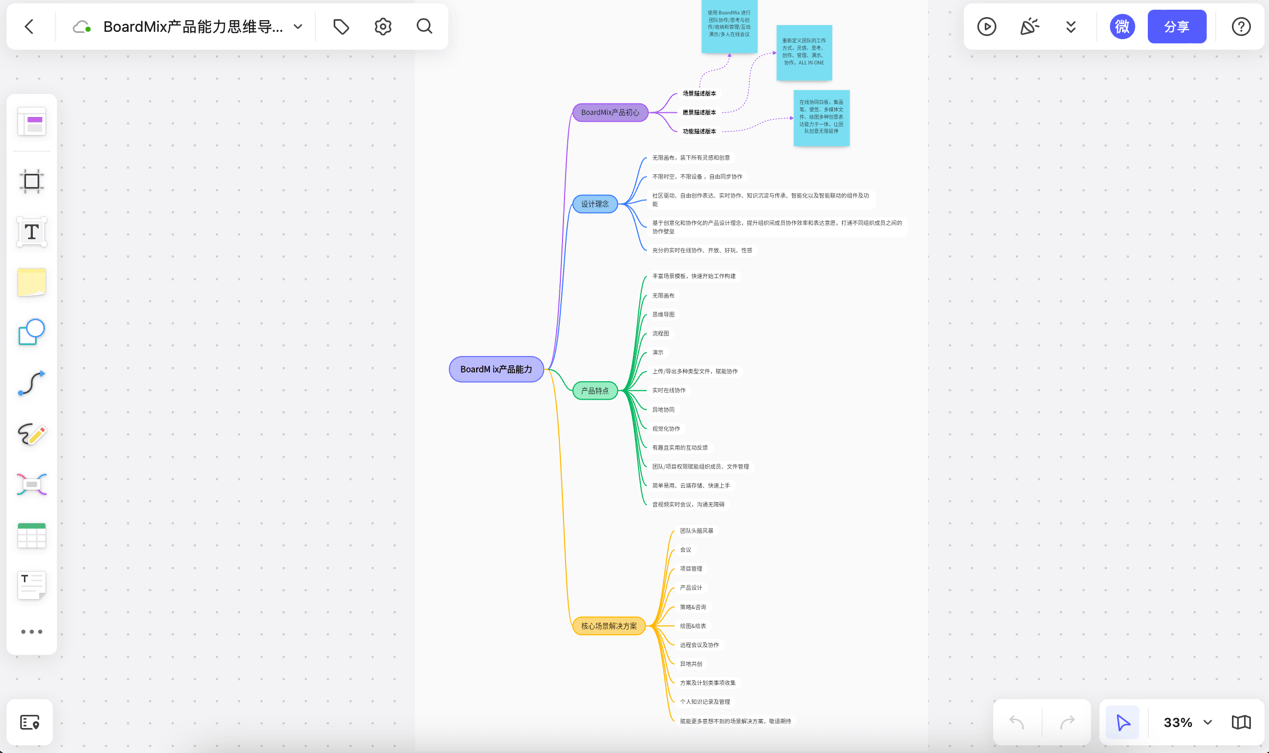Open more tools ellipsis menu

(x=31, y=632)
